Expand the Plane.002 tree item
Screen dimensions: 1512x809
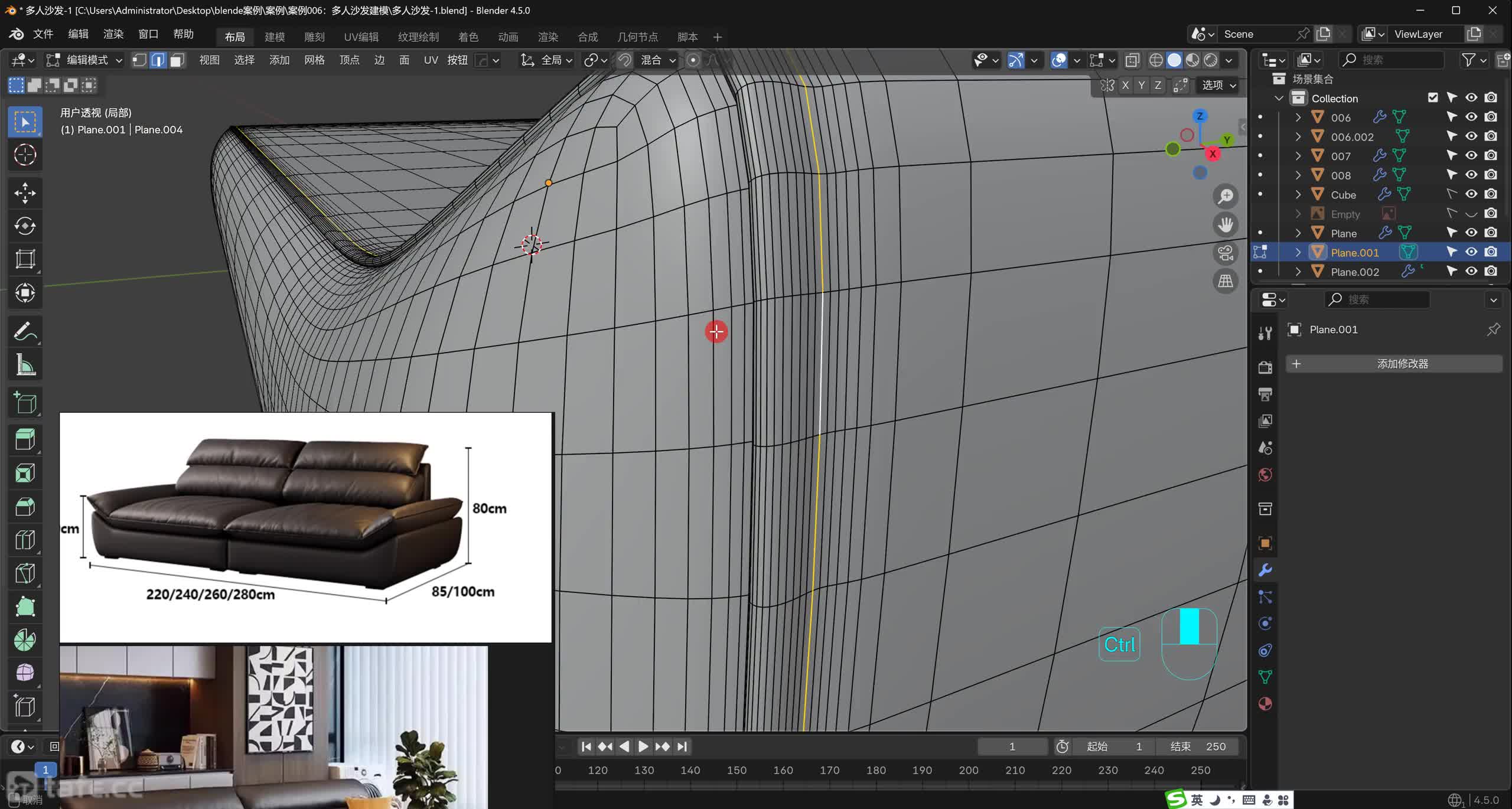click(1298, 272)
